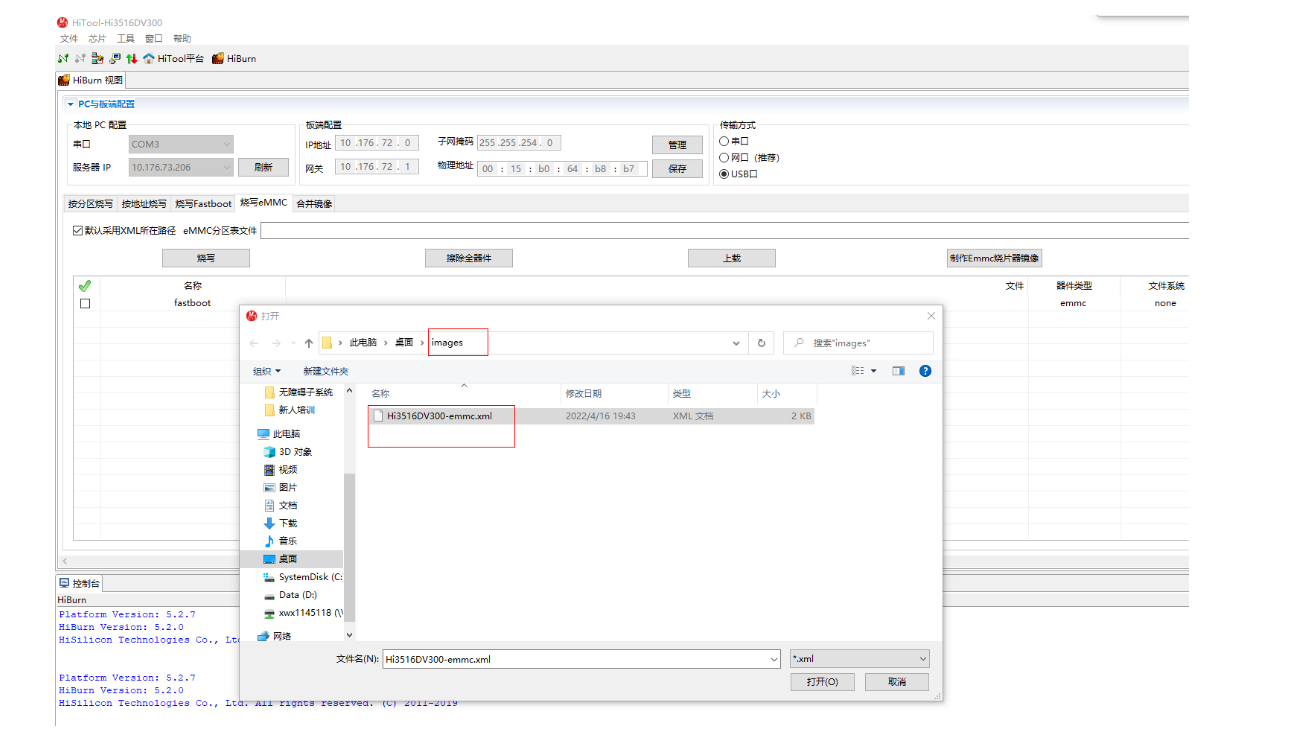Switch to the 烧写Fastboot tab
Image resolution: width=1300 pixels, height=731 pixels.
(x=203, y=204)
